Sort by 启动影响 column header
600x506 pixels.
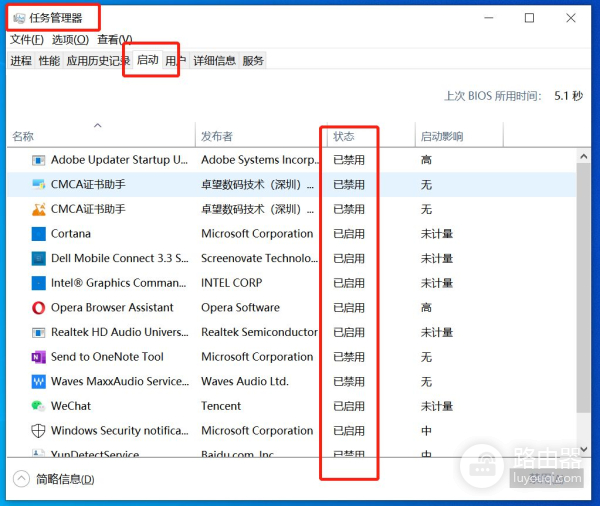(x=441, y=136)
